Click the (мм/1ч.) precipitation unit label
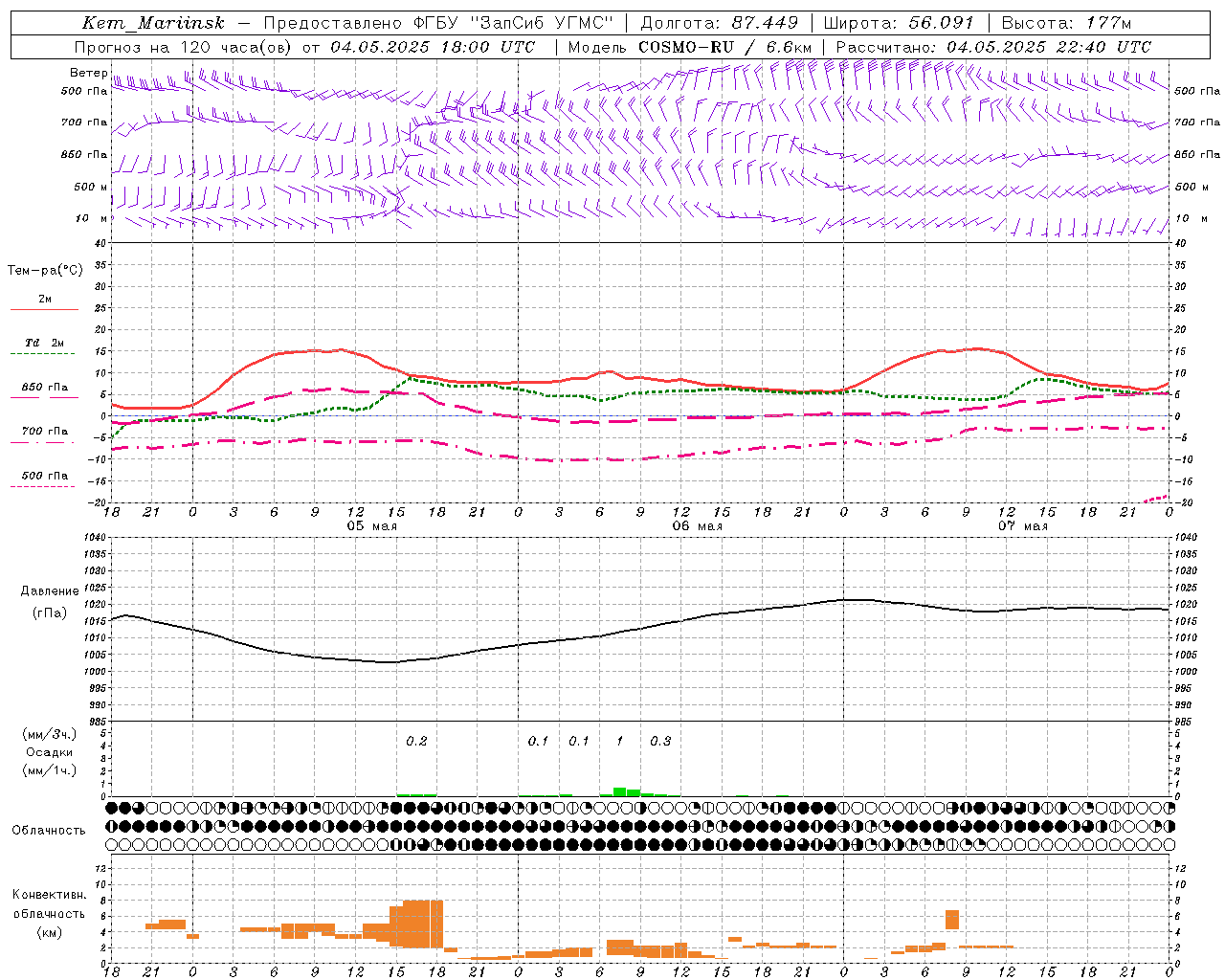The height and width of the screenshot is (980, 1225). [50, 770]
